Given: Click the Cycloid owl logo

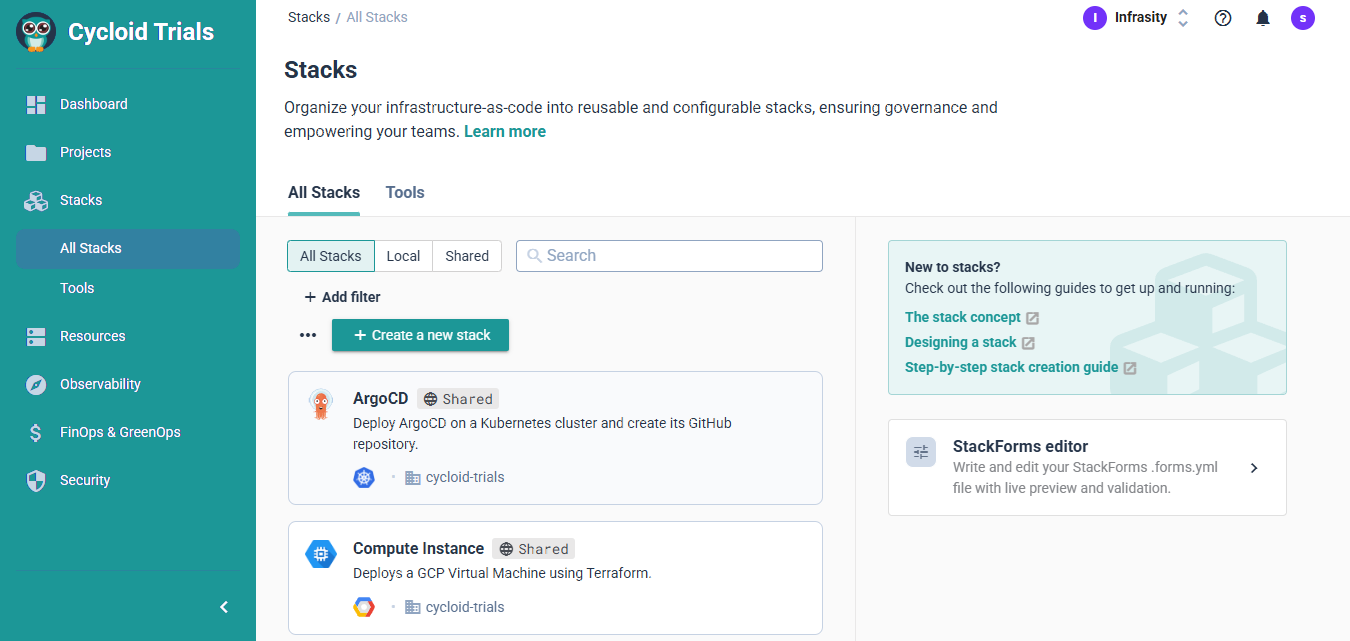Looking at the screenshot, I should (36, 32).
